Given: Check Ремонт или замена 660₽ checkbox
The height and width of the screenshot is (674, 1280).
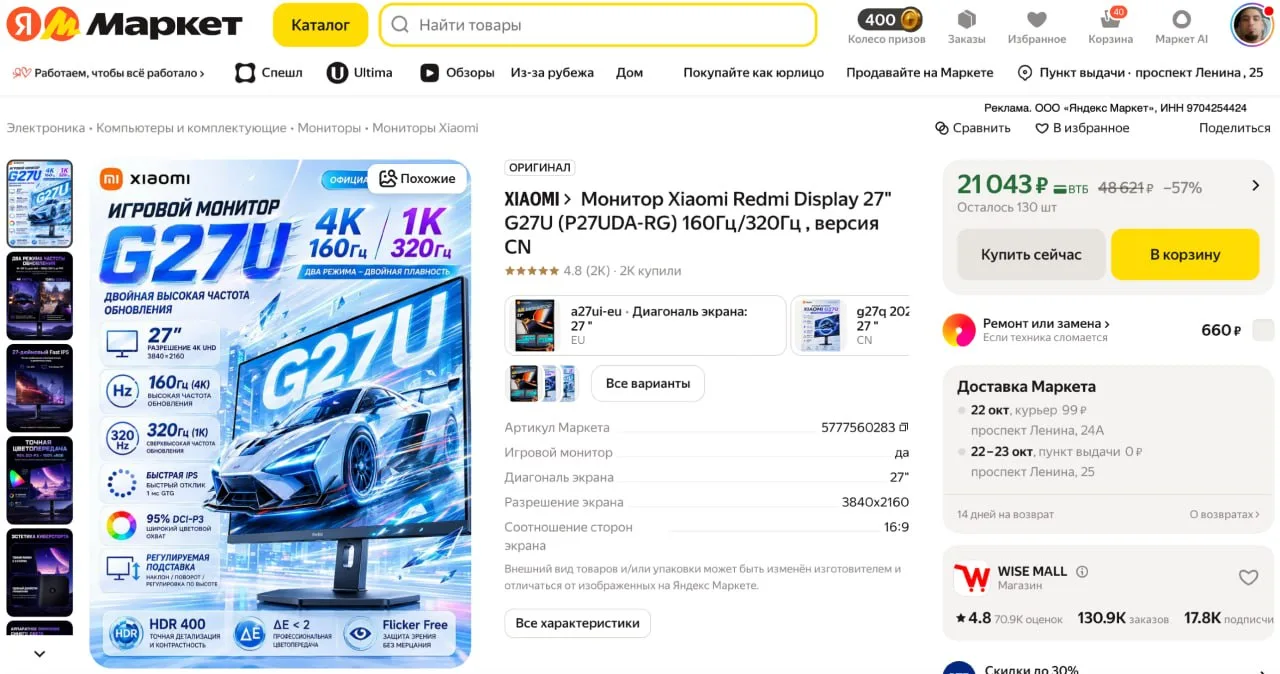Looking at the screenshot, I should point(1263,330).
